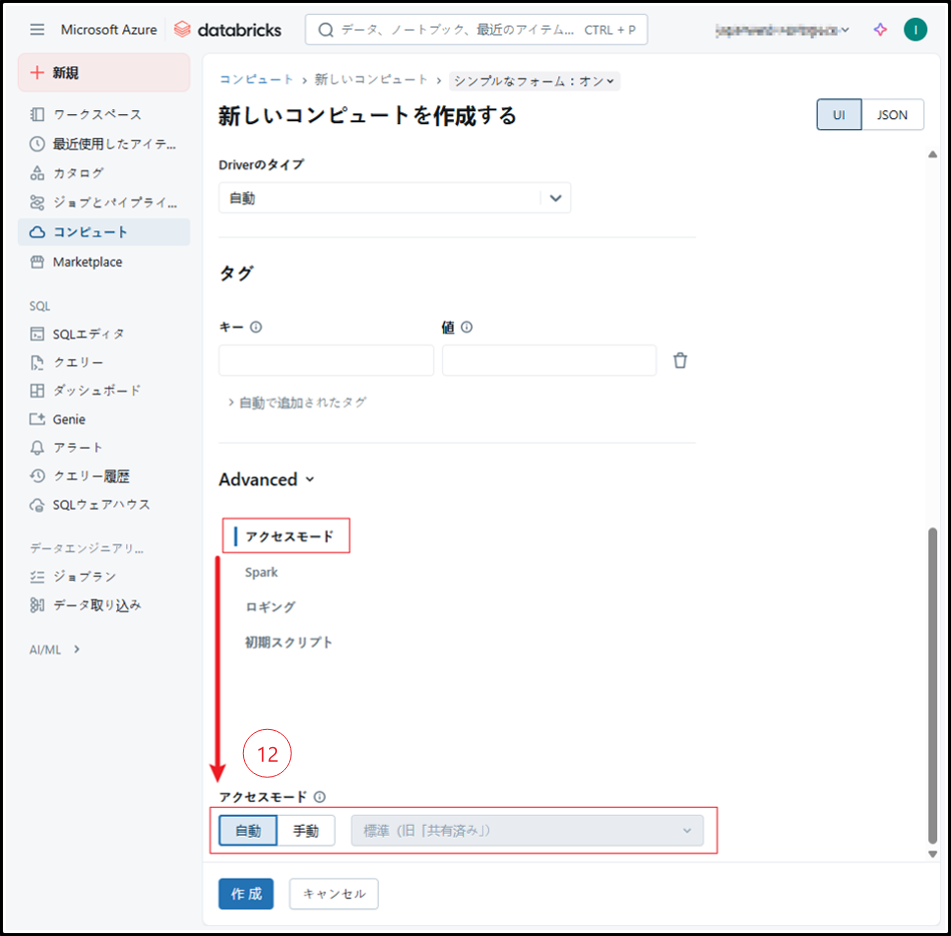
Task: Expand 自動で追加されたタグ
Action: pyautogui.click(x=297, y=402)
